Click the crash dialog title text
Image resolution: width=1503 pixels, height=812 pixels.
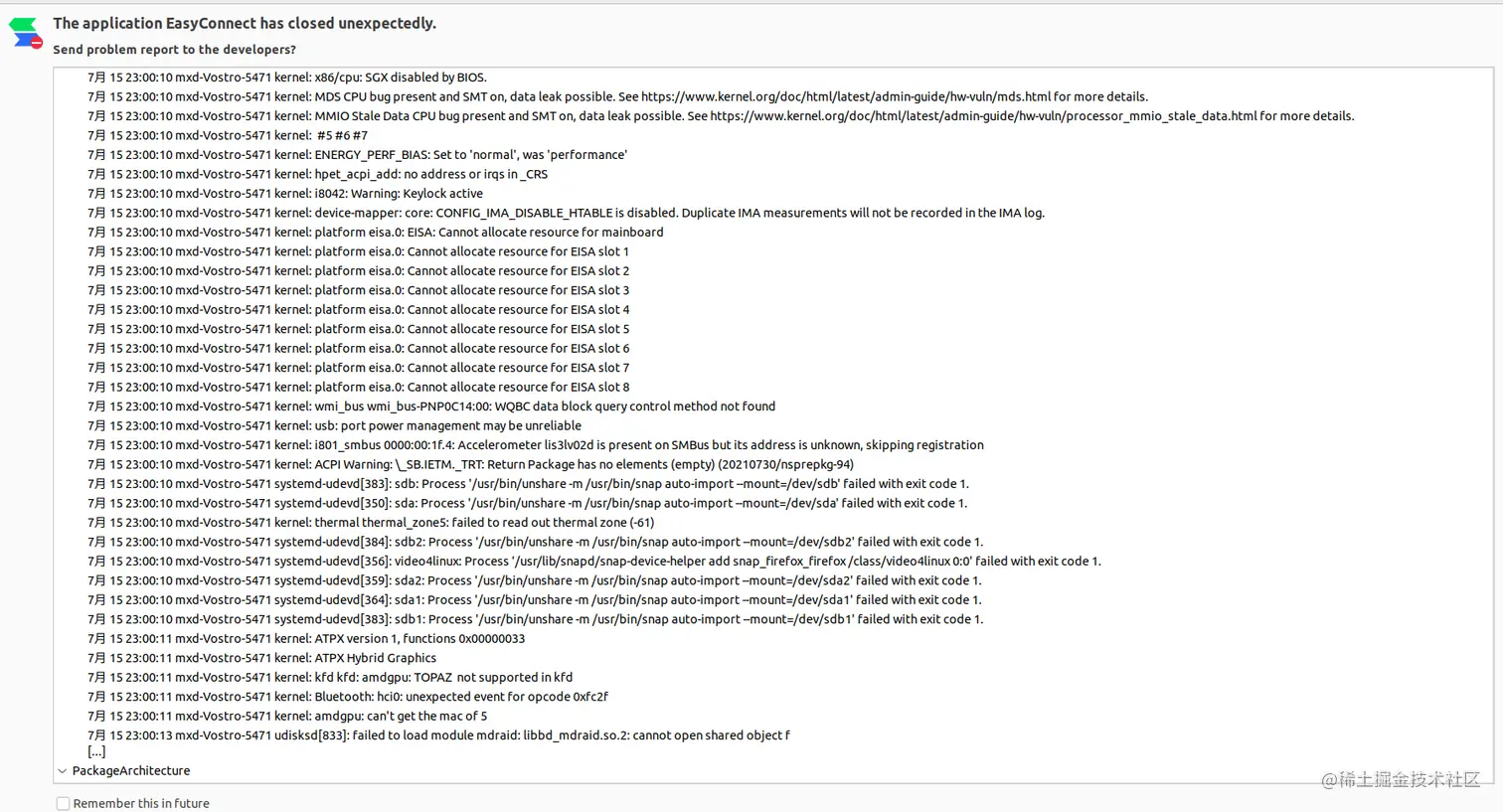pyautogui.click(x=245, y=23)
